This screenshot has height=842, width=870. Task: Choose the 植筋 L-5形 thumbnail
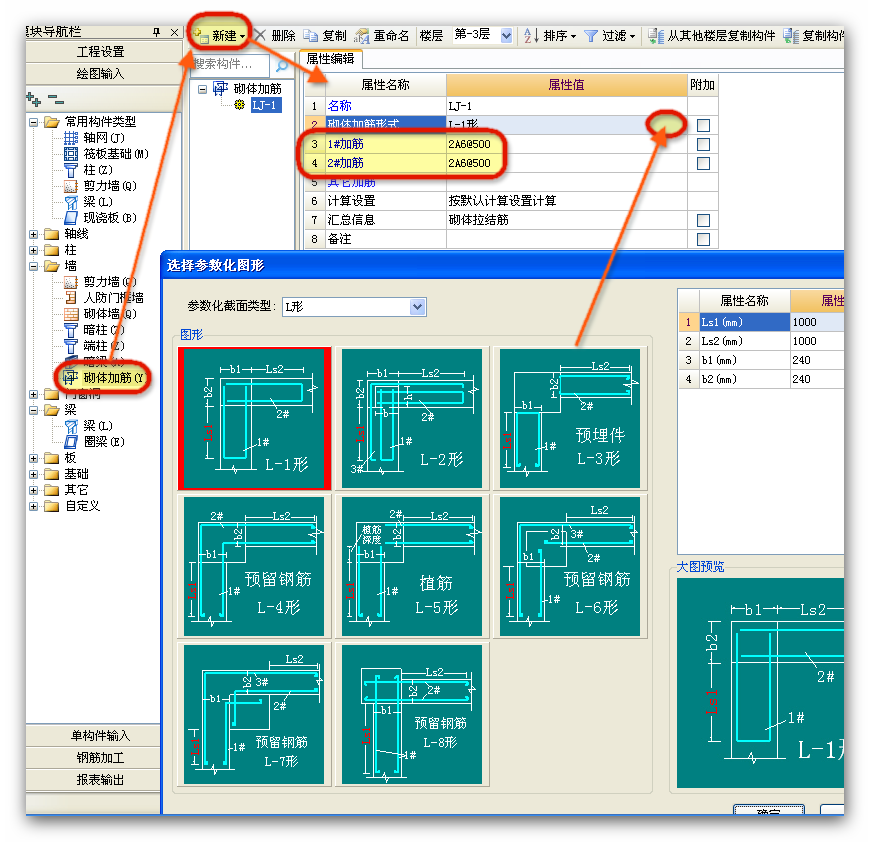tap(412, 566)
